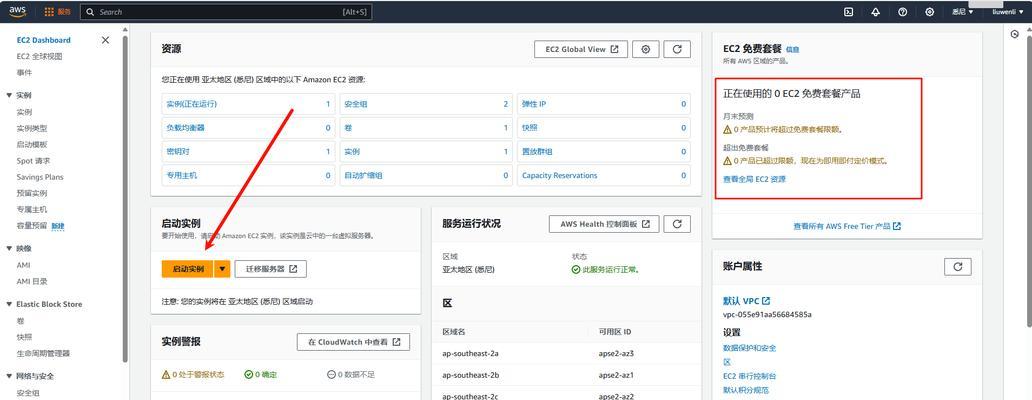Click the sidebar vertical scrollbar
This screenshot has width=1032, height=400.
tap(125, 197)
